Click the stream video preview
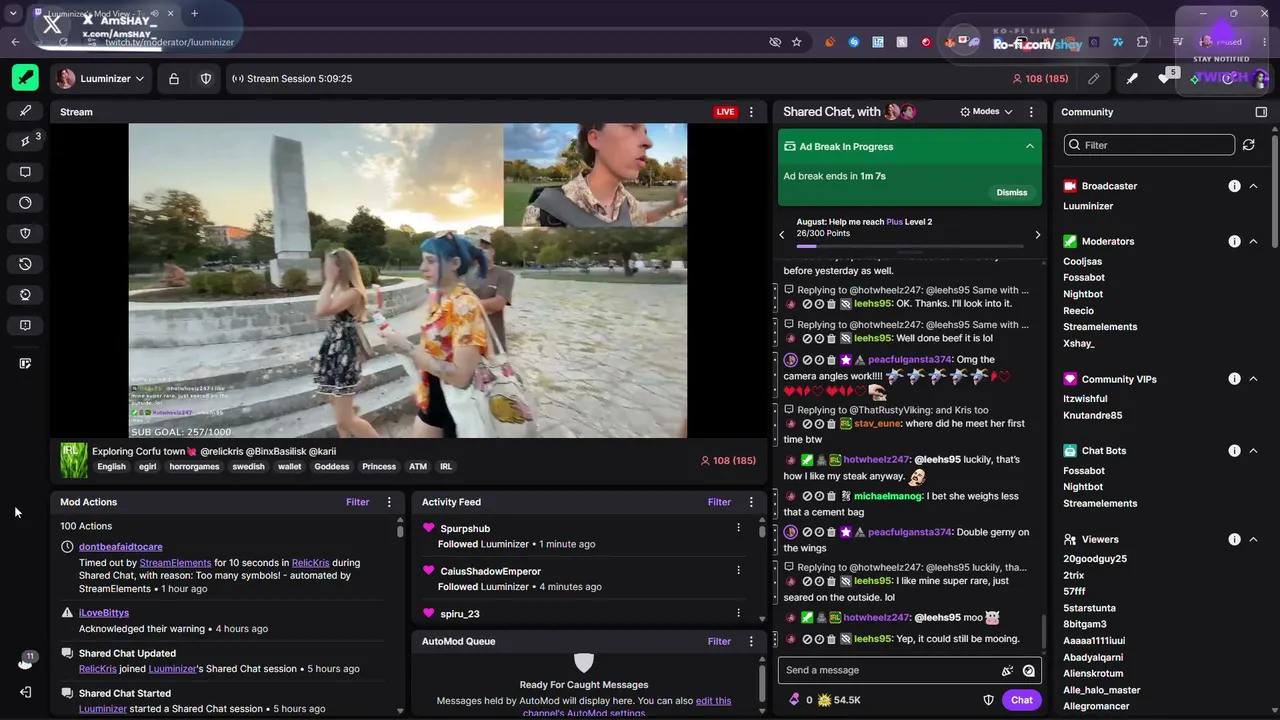Viewport: 1280px width, 720px height. click(407, 280)
